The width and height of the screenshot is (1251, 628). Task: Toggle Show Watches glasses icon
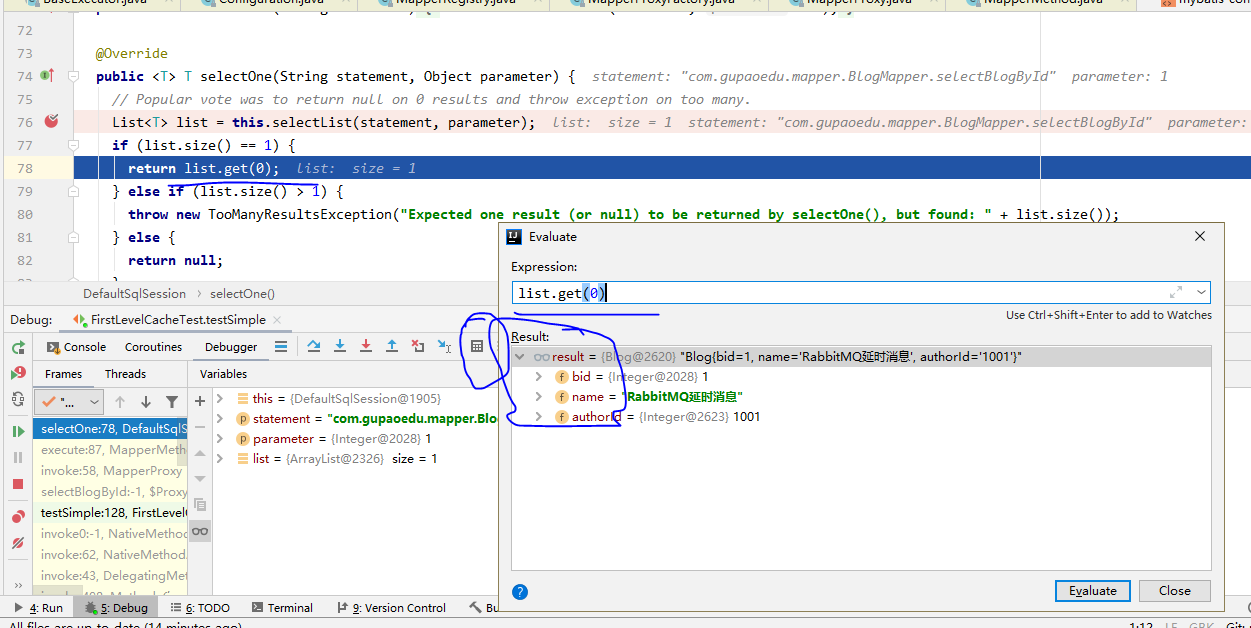[200, 531]
